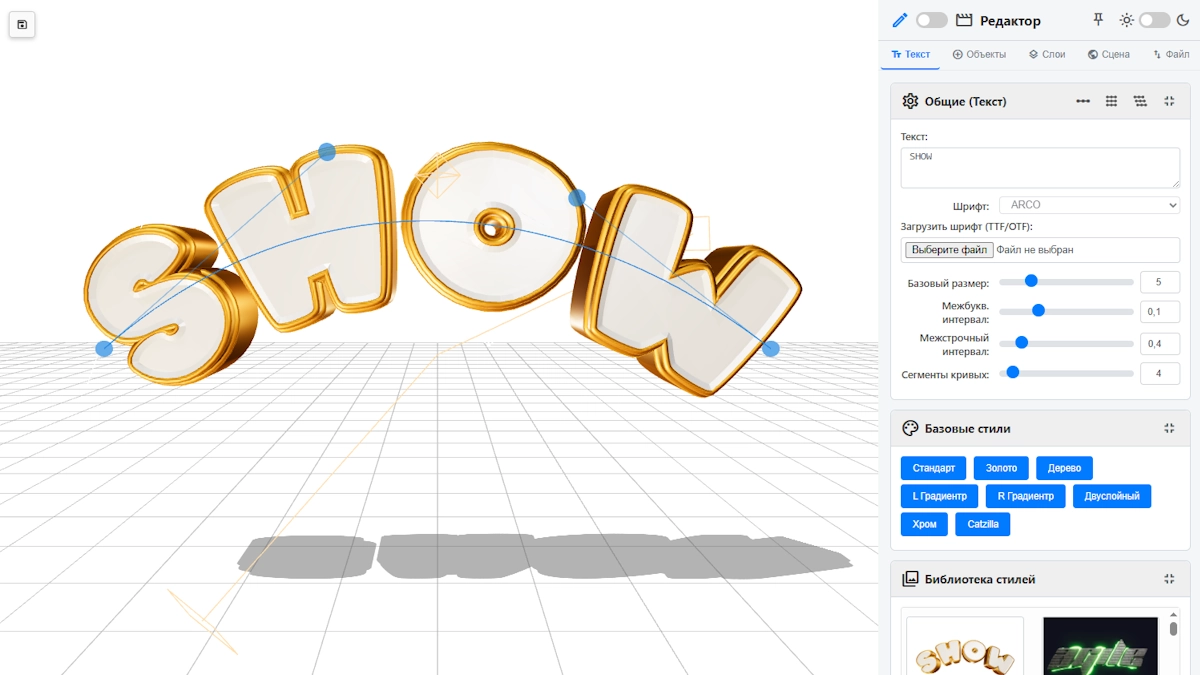The image size is (1200, 675).
Task: Click the save icon in the top-left corner
Action: click(x=22, y=24)
